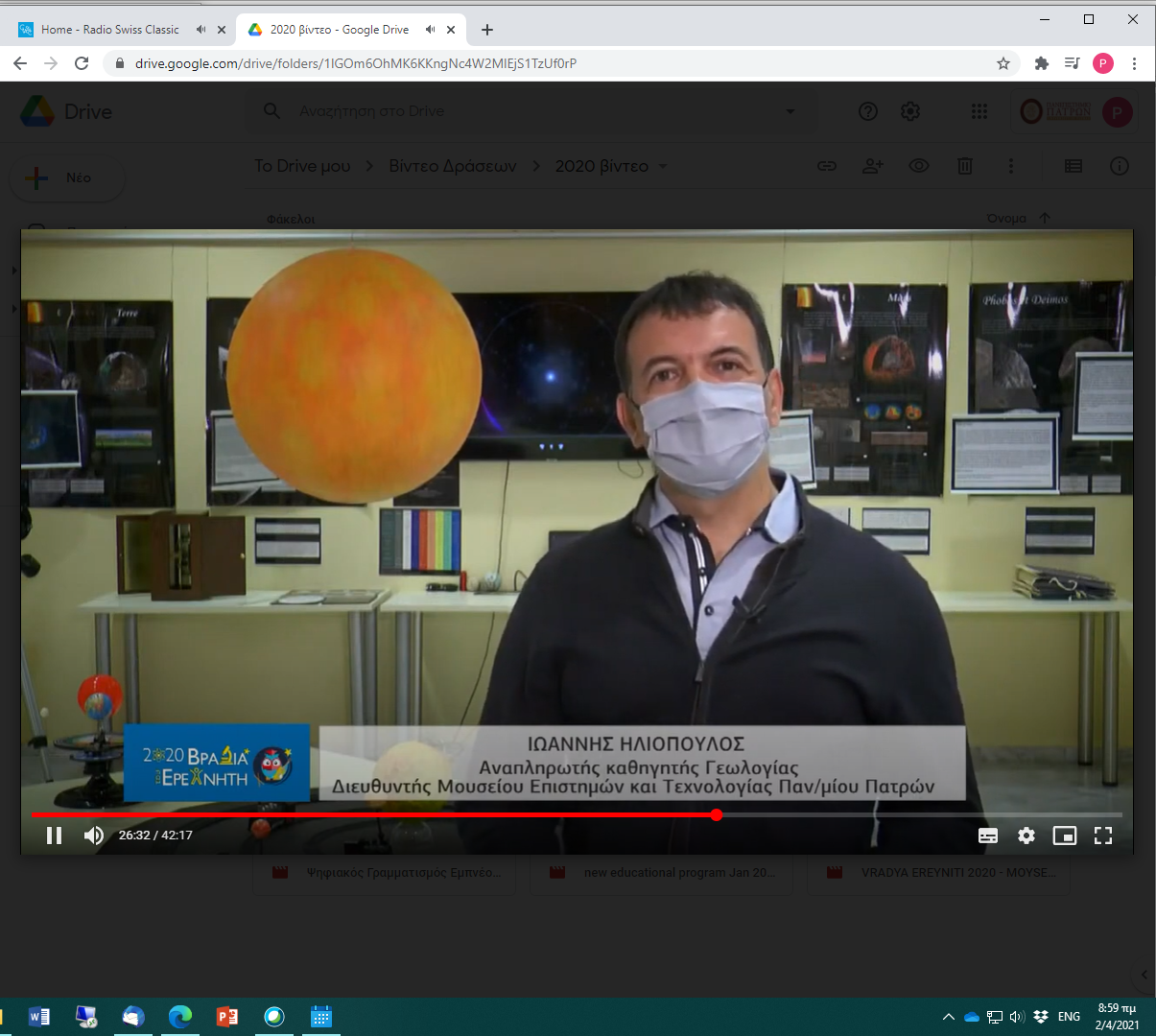Open the Chrome profile avatar
The image size is (1156, 1036).
(x=1103, y=63)
